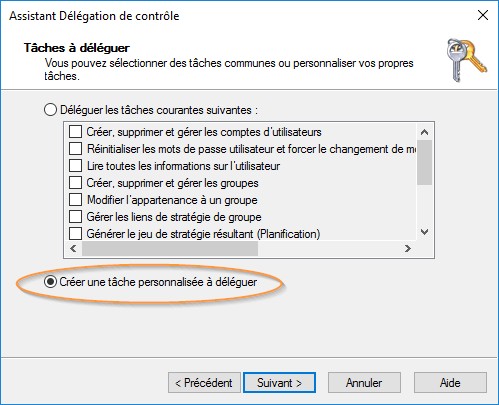Check Créer, supprimer et gérer les comptes d'utilisateurs
Screen dimensions: 499x405
point(75,132)
